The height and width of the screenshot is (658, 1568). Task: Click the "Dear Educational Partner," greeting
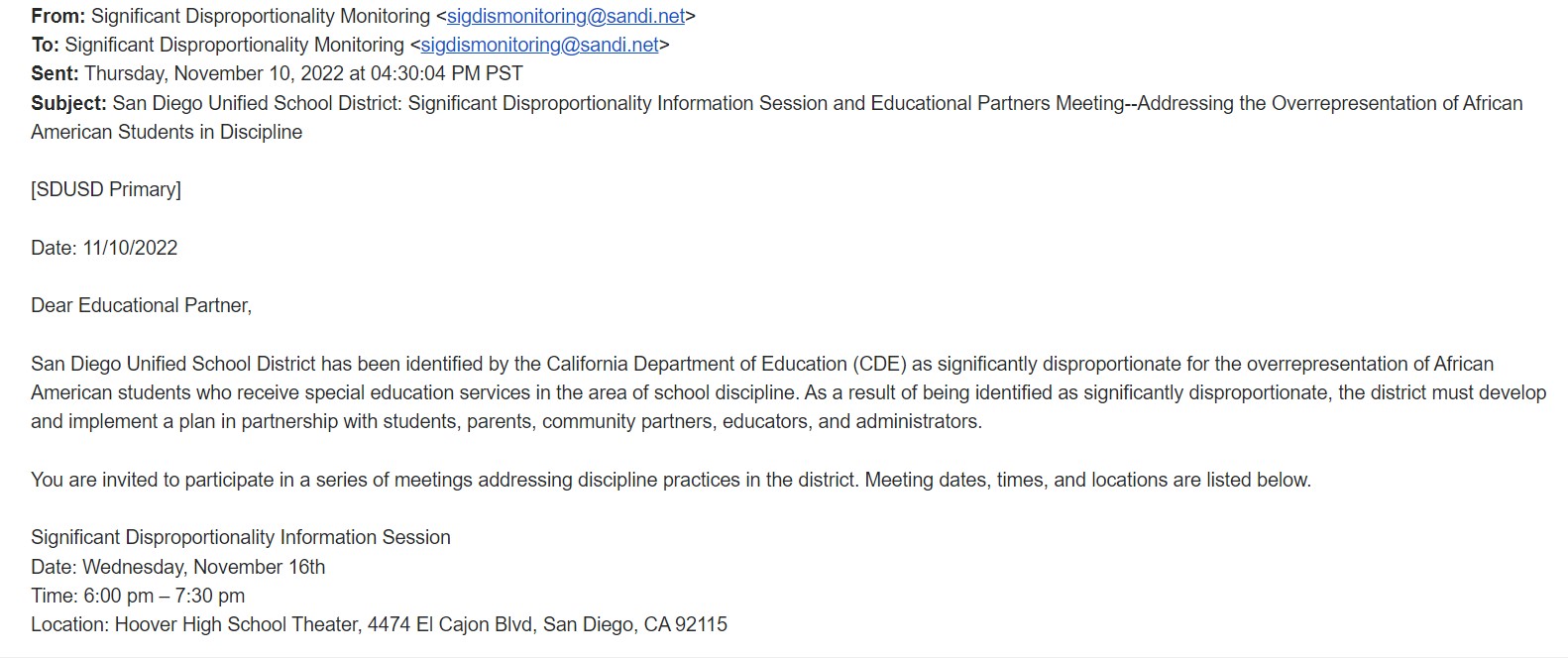point(141,305)
